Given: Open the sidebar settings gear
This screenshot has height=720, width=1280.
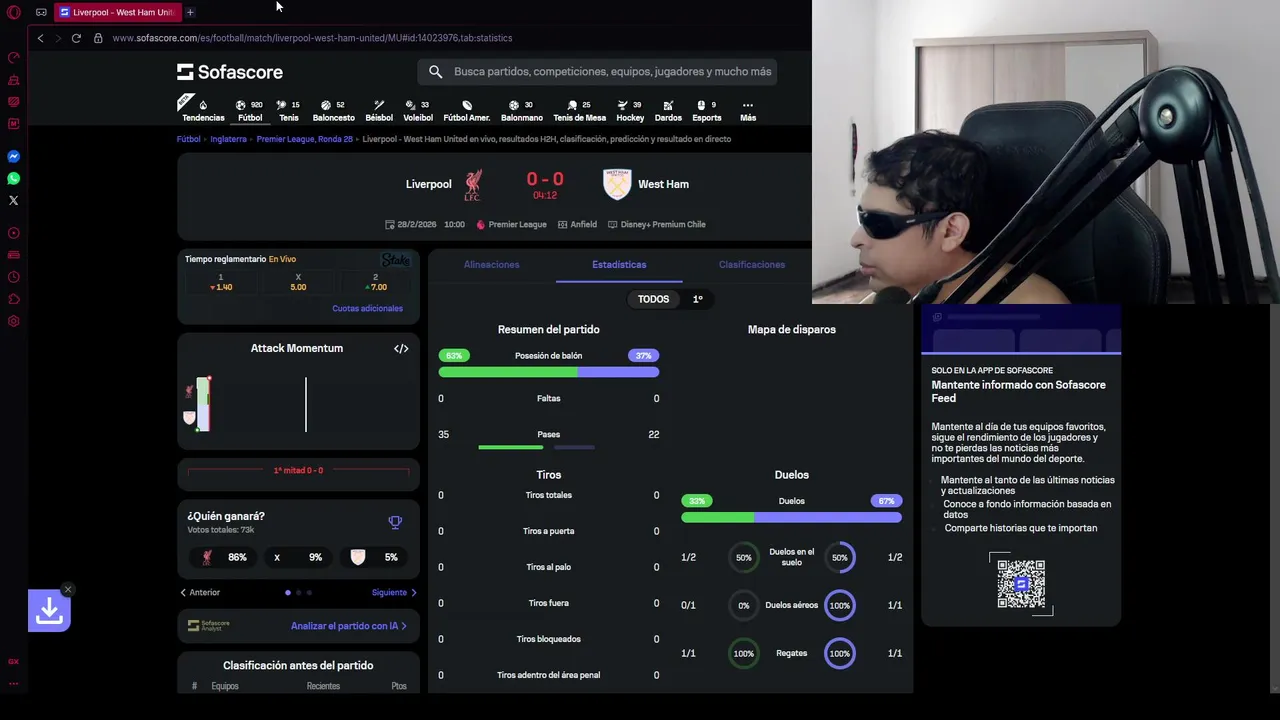Looking at the screenshot, I should pyautogui.click(x=14, y=322).
